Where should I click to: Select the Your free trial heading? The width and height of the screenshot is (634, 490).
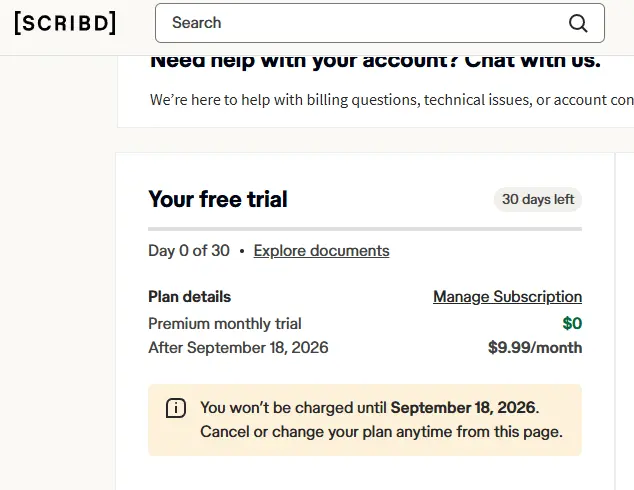click(218, 199)
